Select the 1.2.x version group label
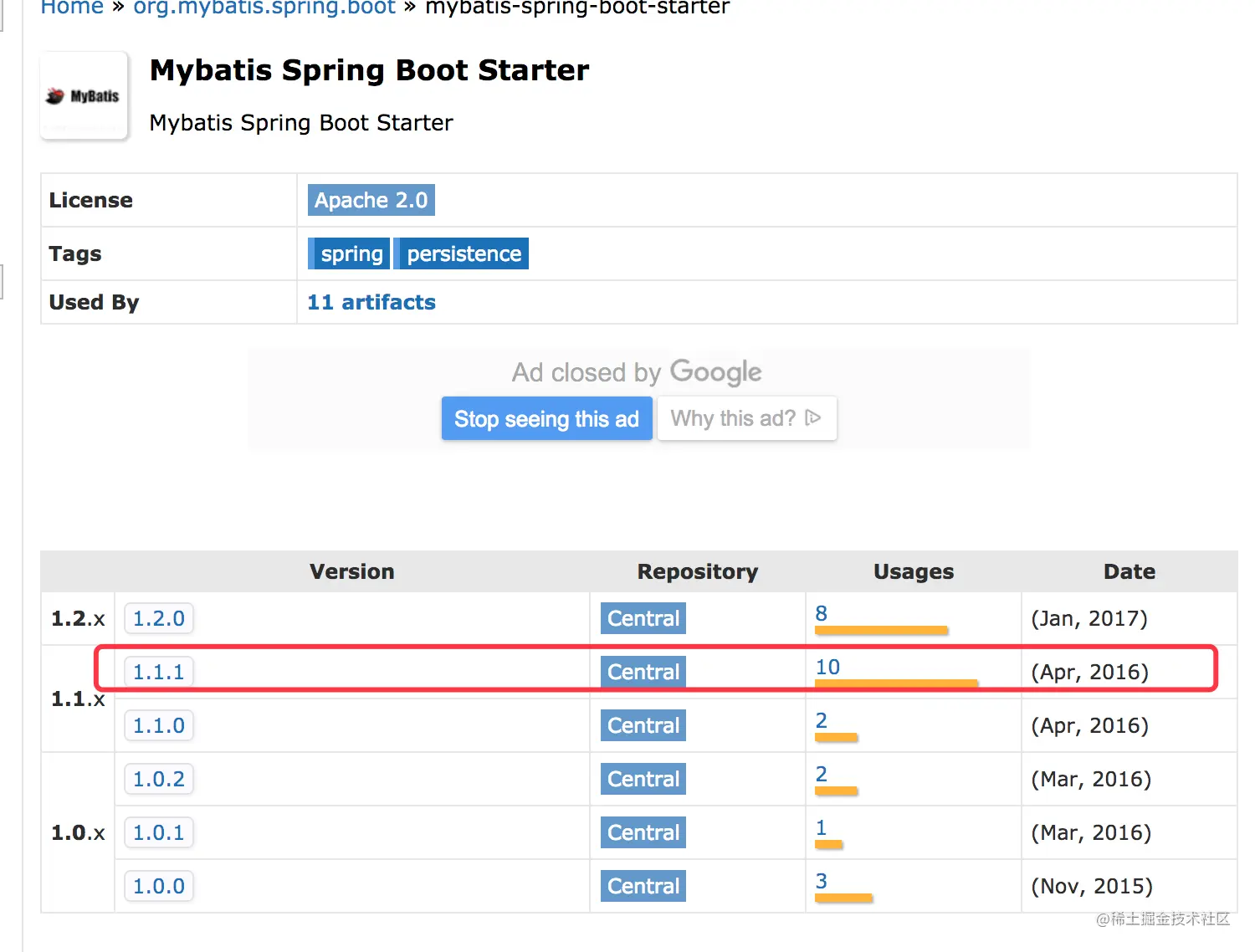Screen dimensions: 1255x952 (78, 618)
